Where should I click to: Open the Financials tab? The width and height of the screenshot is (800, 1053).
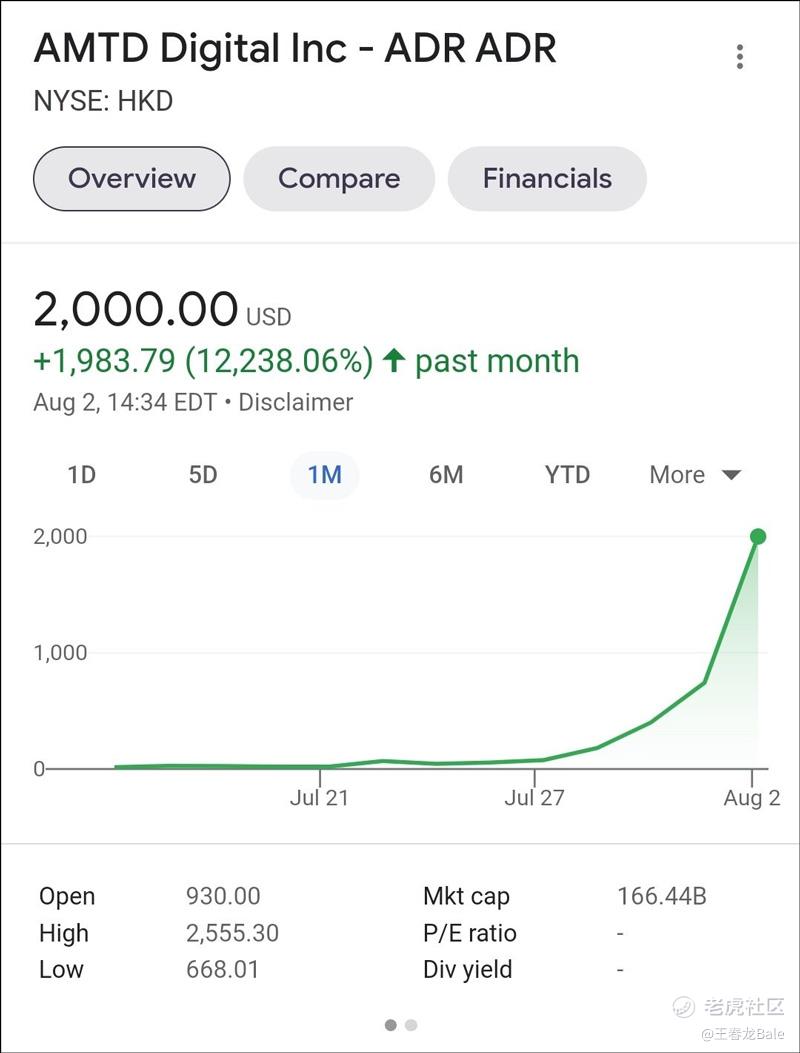(547, 179)
